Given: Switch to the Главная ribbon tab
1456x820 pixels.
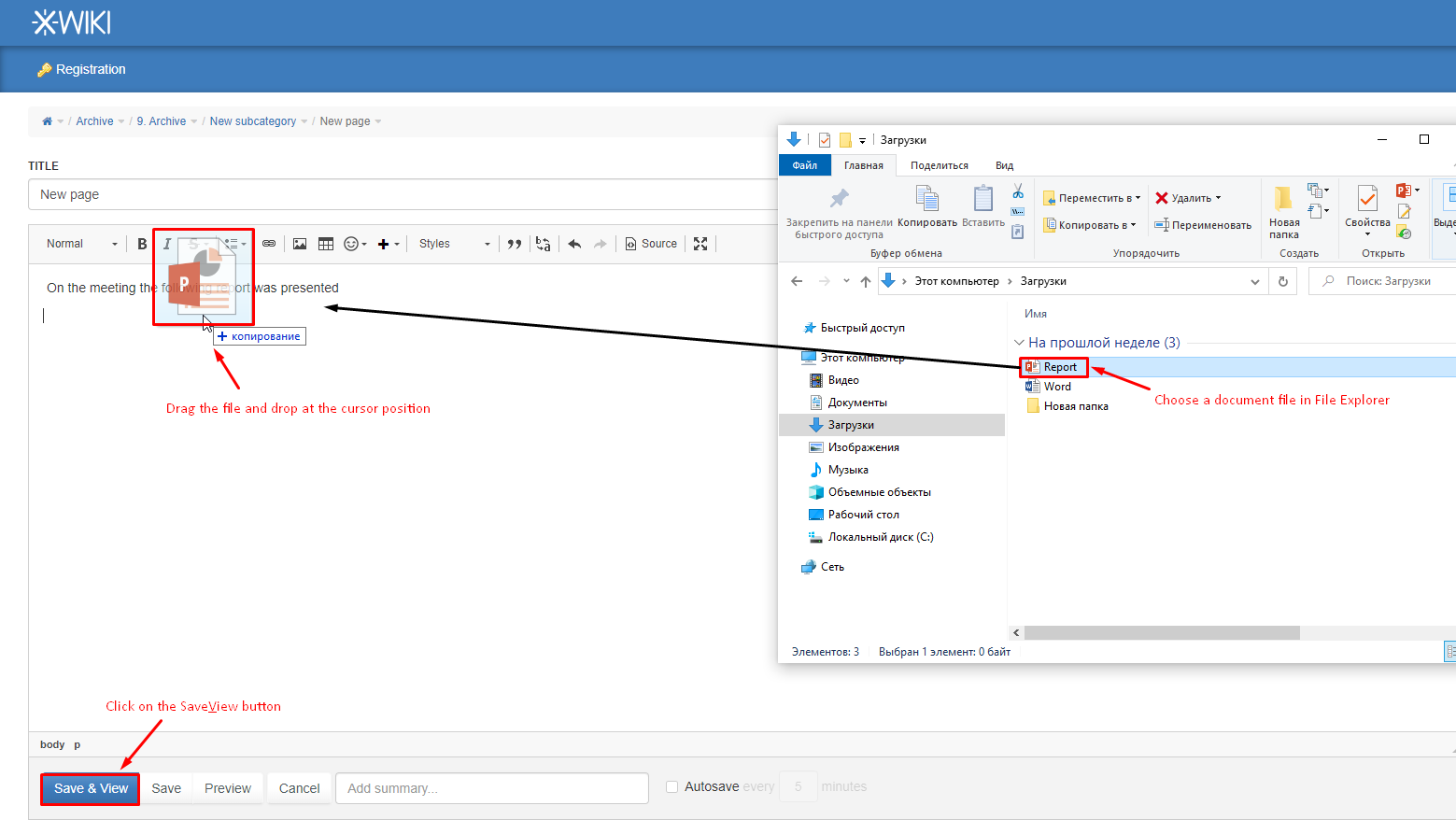Looking at the screenshot, I should (864, 165).
